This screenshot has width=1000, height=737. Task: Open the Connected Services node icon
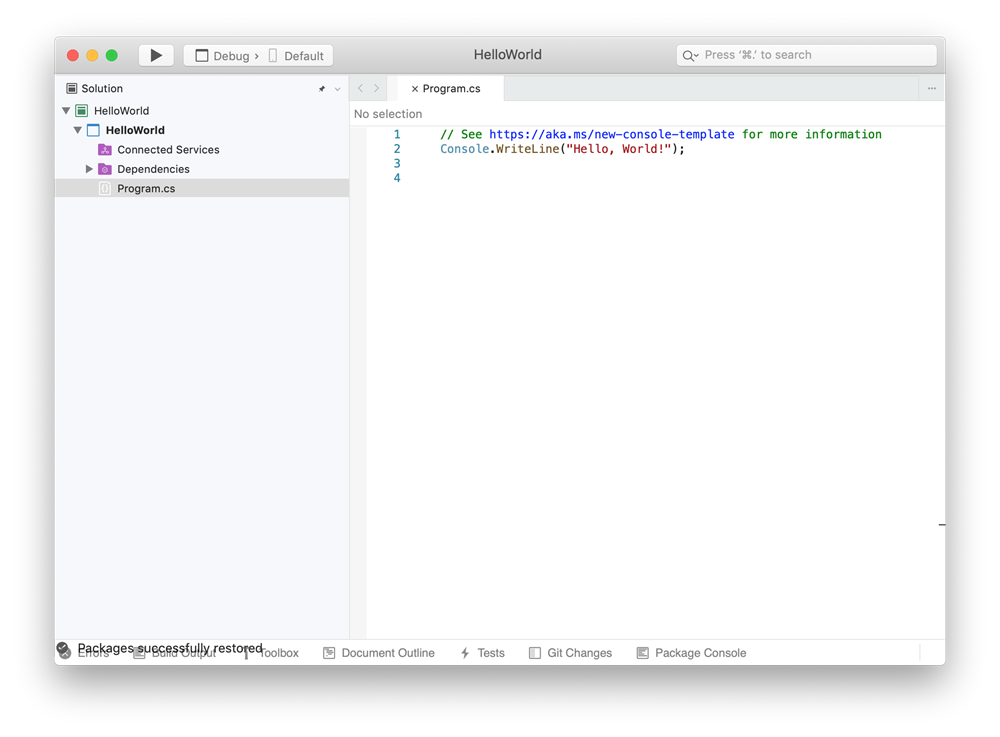coord(104,149)
